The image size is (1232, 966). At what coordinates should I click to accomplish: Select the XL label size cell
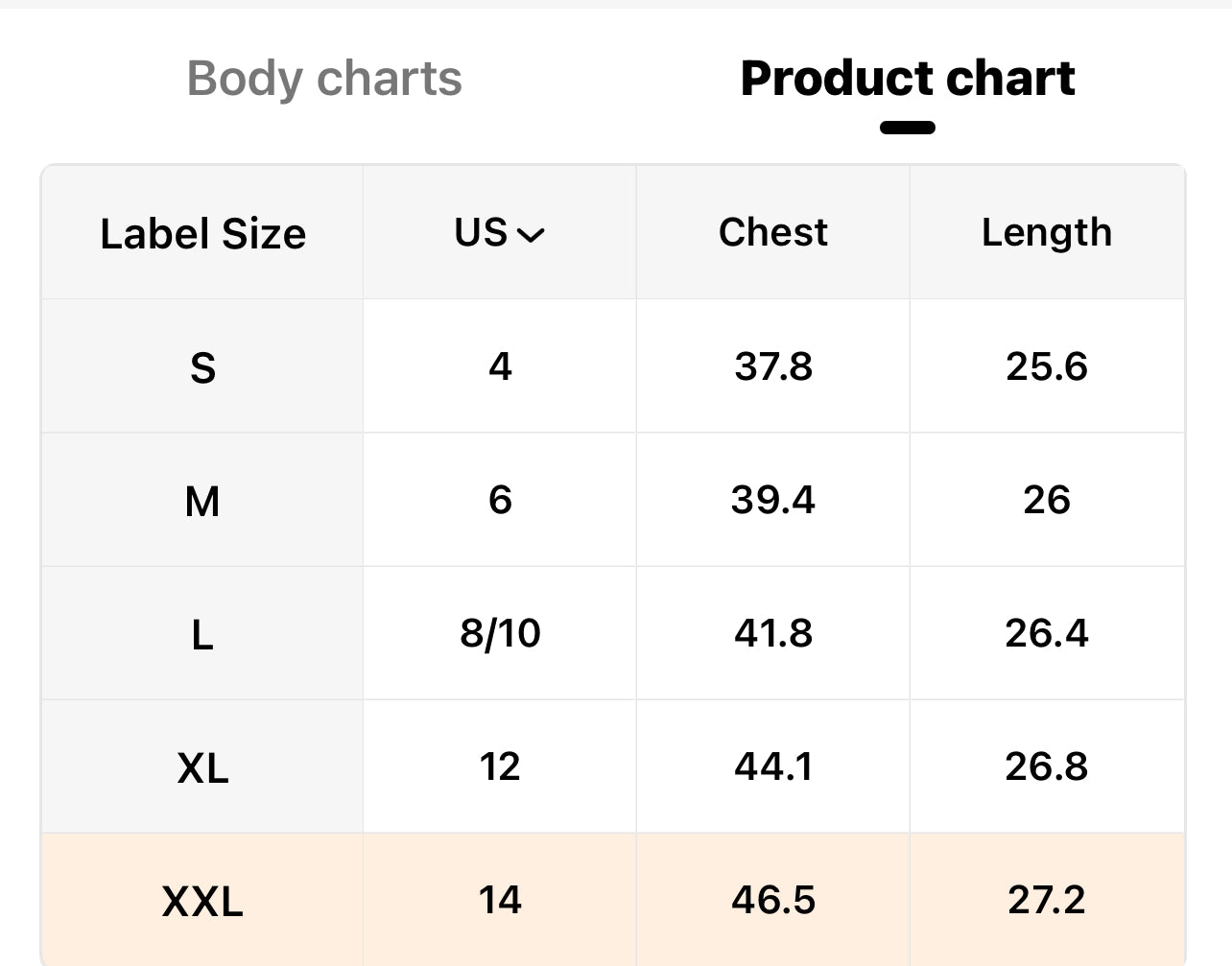click(202, 767)
